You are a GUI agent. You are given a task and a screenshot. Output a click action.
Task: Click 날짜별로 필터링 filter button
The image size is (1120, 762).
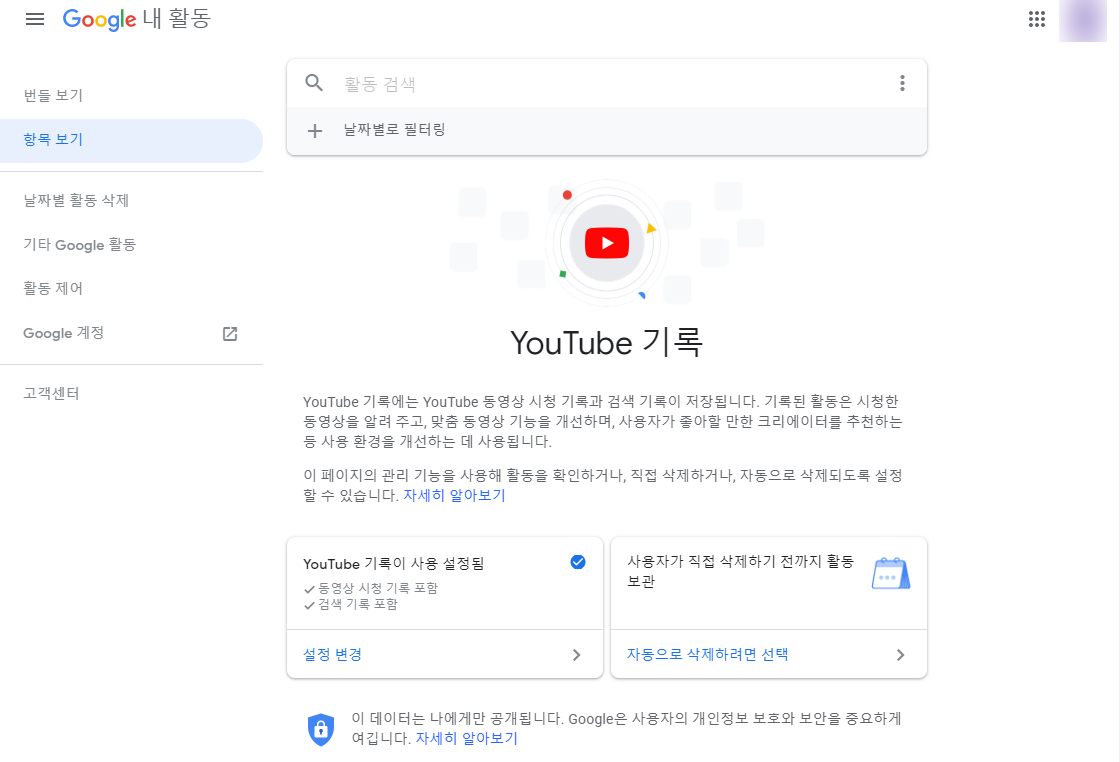[x=606, y=131]
